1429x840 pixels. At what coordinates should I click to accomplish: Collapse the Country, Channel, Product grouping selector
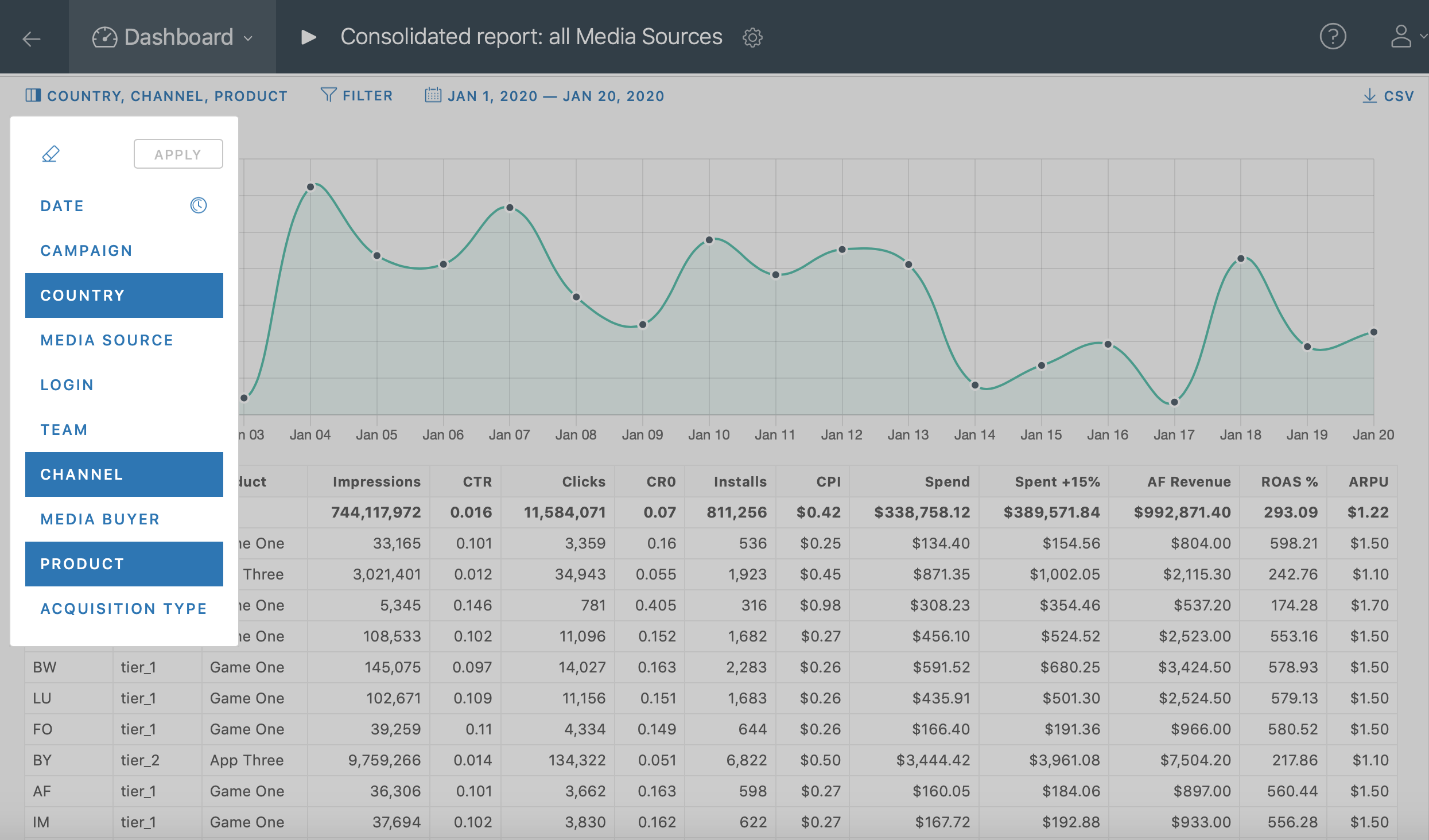(x=156, y=96)
